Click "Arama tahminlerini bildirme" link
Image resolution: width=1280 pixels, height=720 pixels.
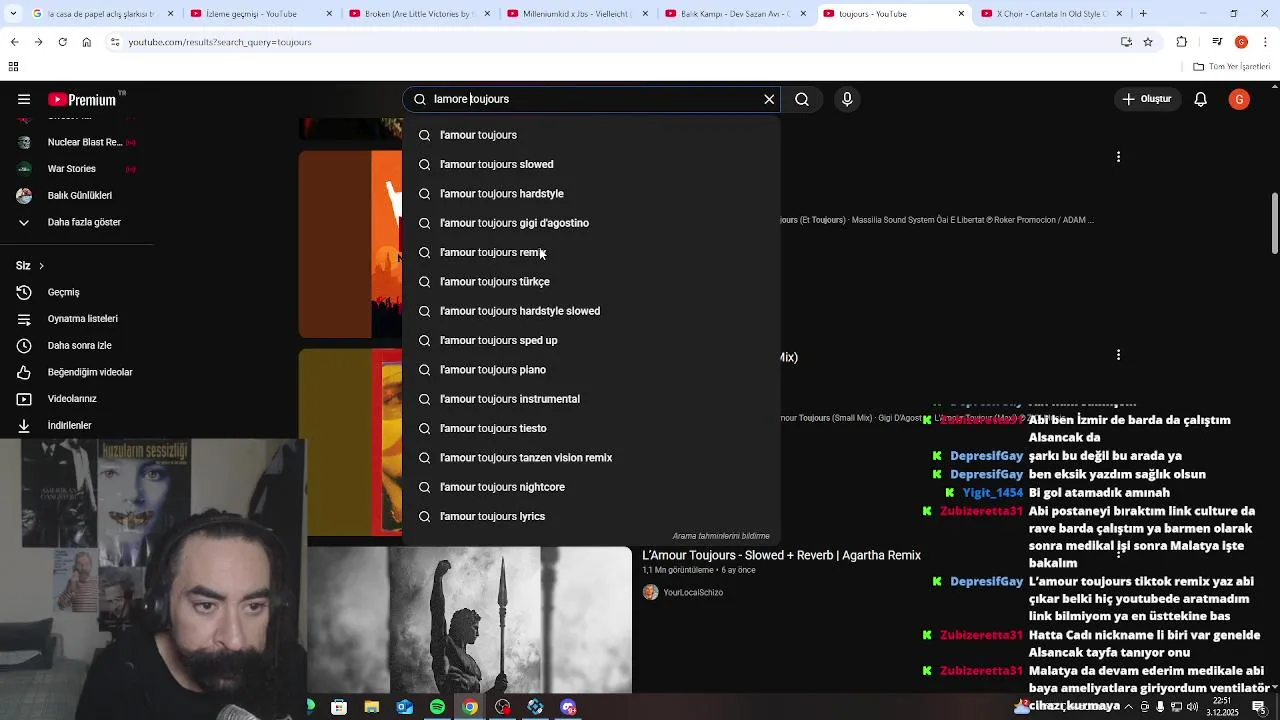tap(721, 536)
